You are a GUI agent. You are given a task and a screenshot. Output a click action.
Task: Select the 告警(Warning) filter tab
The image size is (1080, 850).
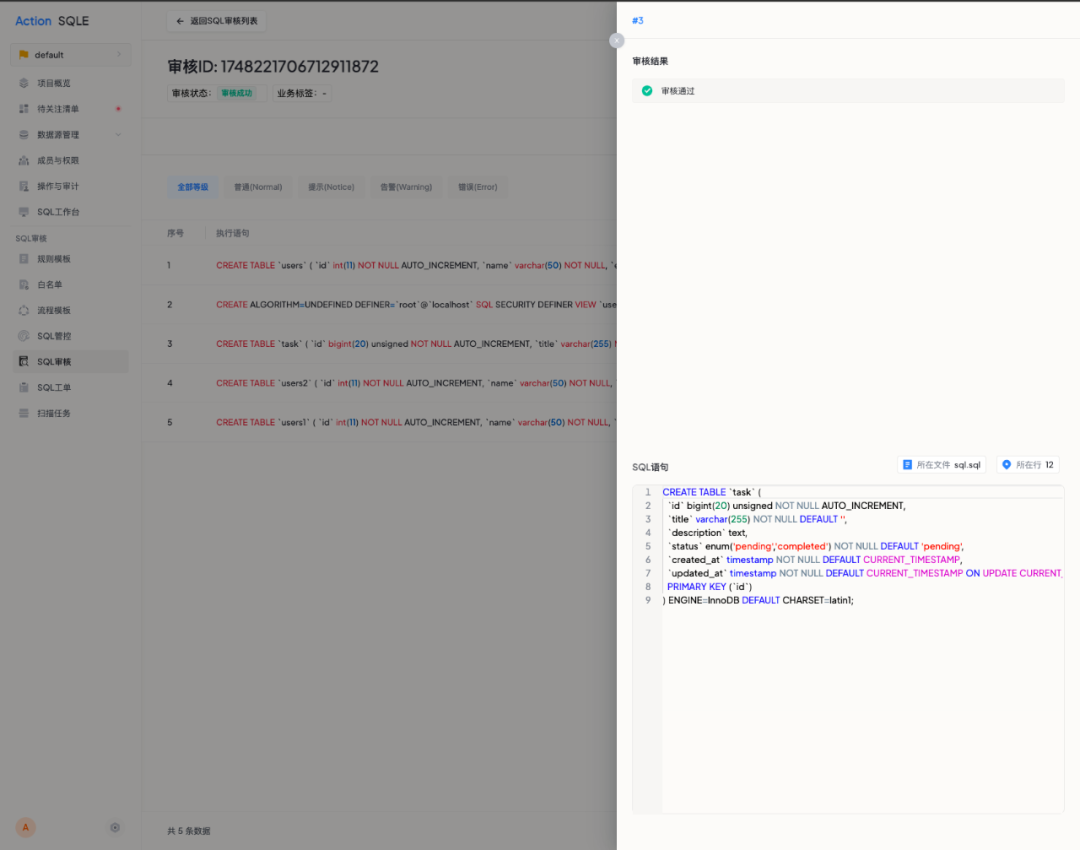pos(406,187)
